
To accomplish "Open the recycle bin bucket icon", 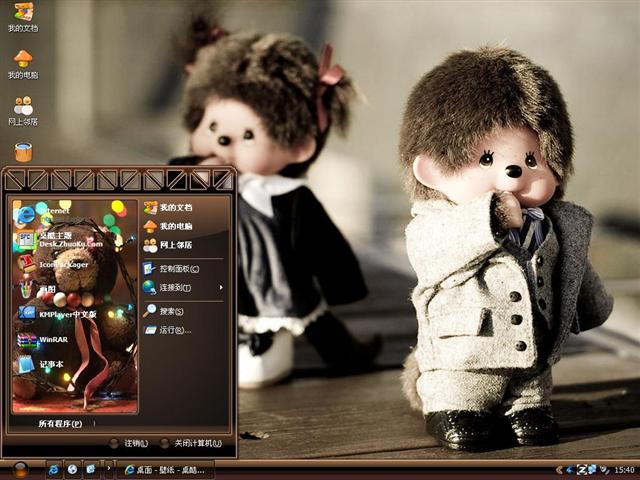I will click(x=22, y=152).
